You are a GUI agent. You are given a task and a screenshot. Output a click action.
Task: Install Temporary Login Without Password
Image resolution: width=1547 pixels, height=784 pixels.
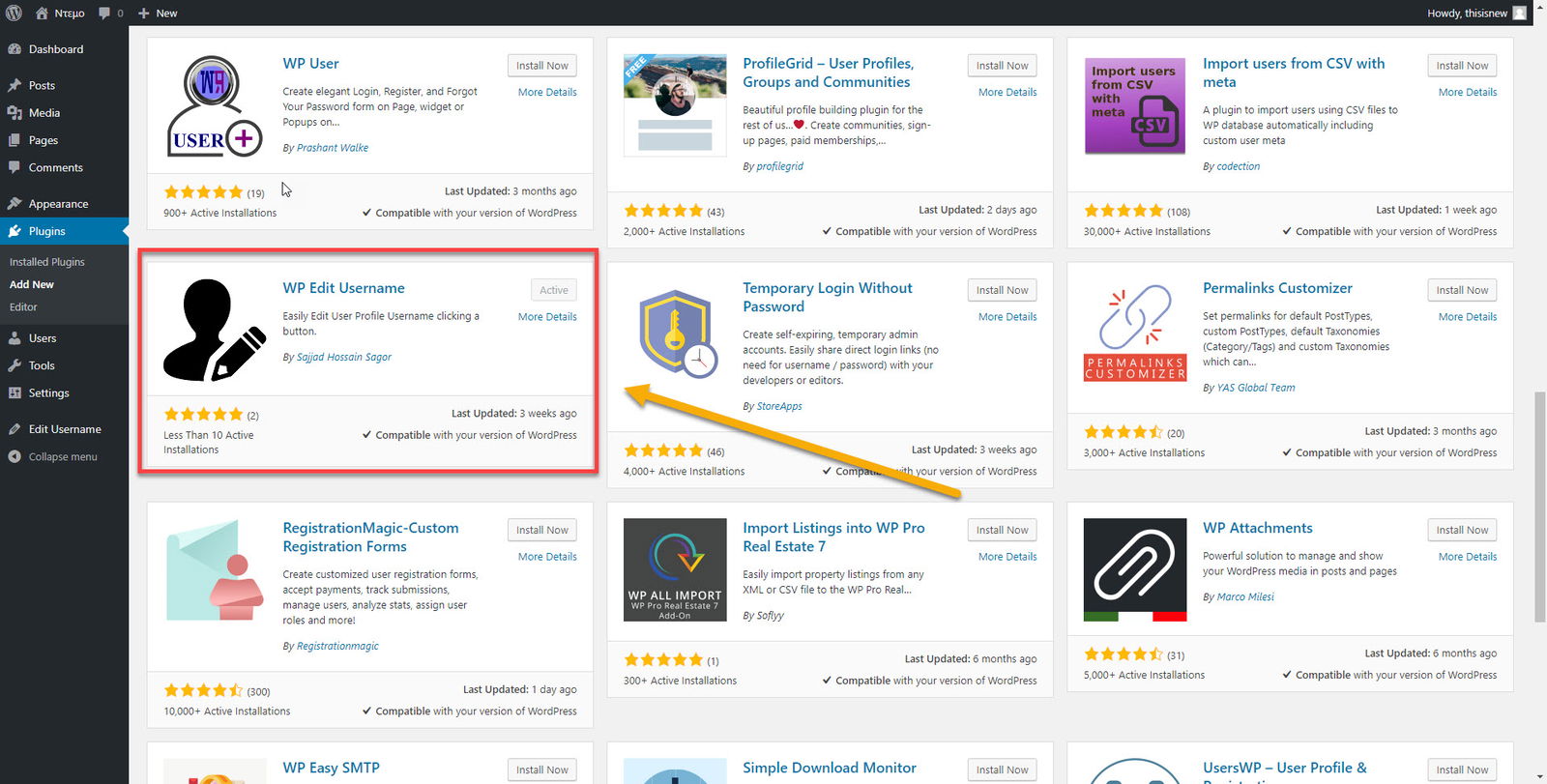(1003, 290)
